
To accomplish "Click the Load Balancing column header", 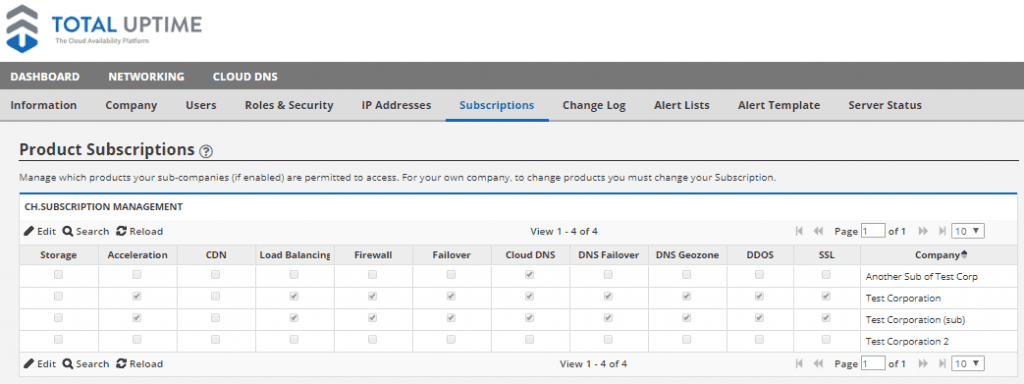I will tap(295, 255).
